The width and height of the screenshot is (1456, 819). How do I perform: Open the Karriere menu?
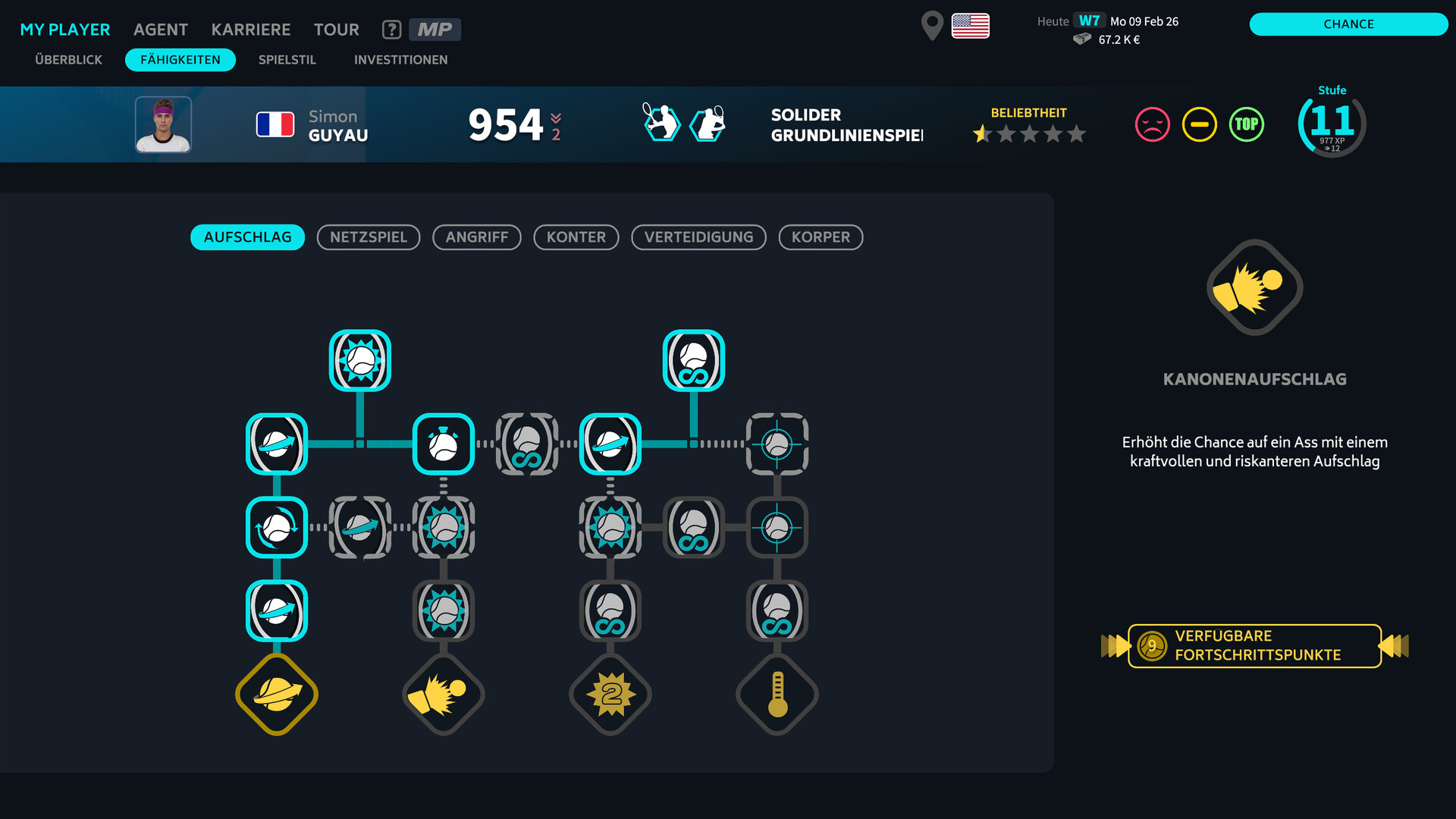pyautogui.click(x=251, y=30)
